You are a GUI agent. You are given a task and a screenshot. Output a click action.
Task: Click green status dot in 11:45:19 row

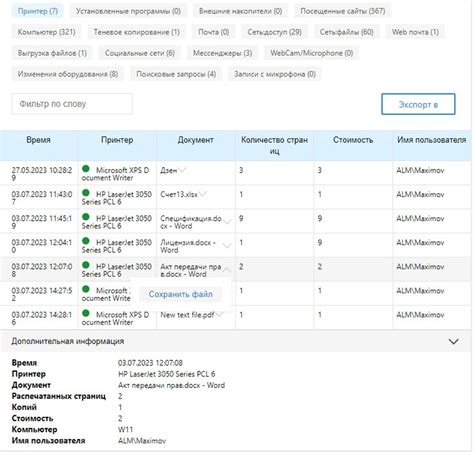[x=86, y=217]
